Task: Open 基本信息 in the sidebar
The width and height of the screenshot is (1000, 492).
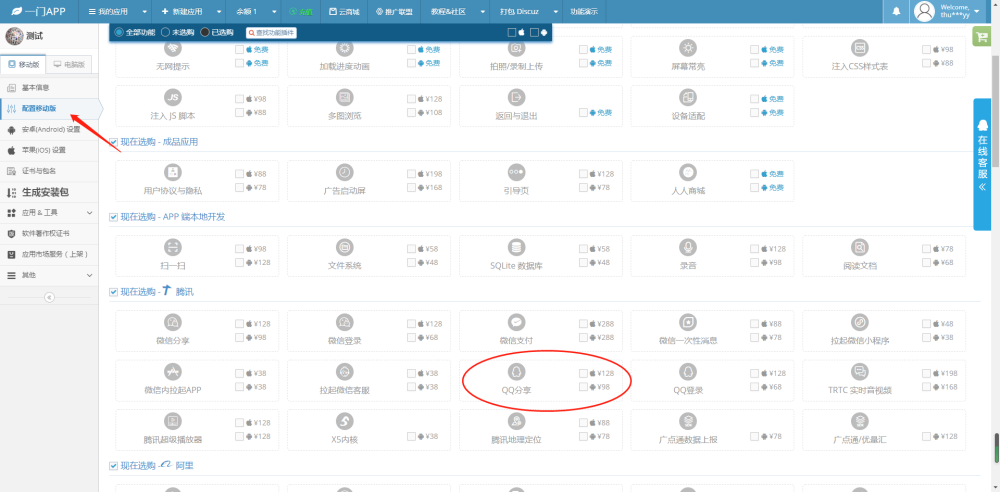Action: [50, 87]
